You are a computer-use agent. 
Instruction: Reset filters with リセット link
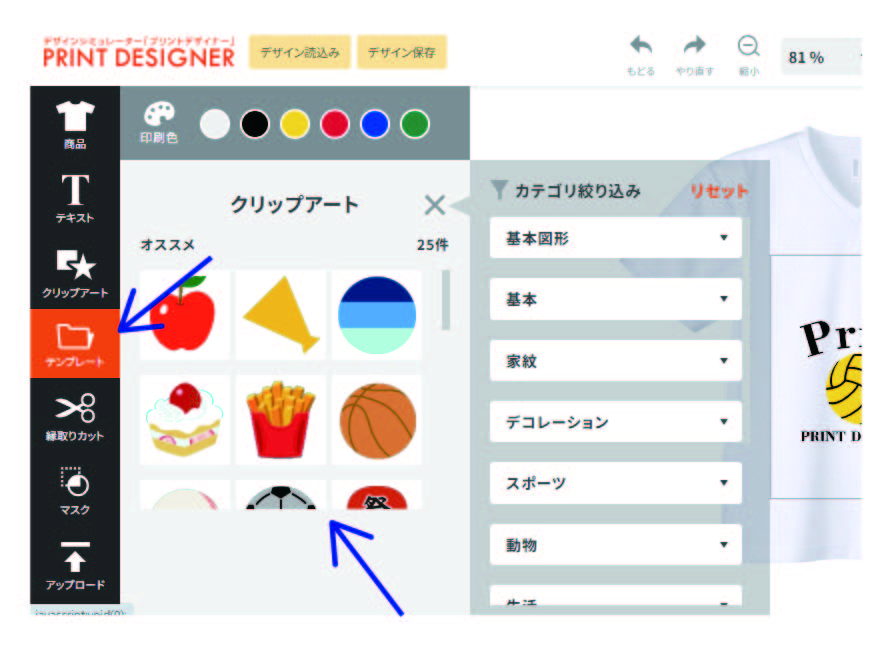[x=718, y=191]
